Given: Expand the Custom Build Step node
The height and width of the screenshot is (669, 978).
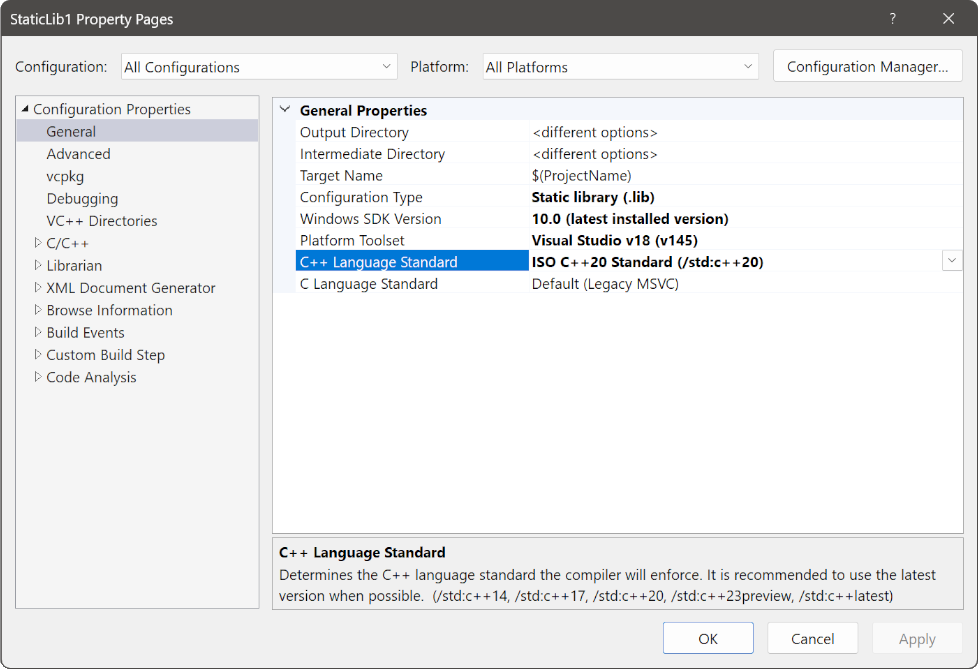Looking at the screenshot, I should 36,354.
